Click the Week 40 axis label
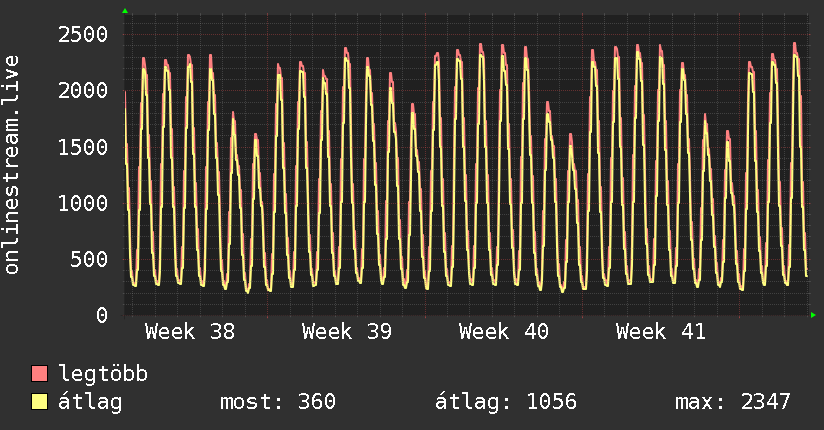 tap(504, 332)
